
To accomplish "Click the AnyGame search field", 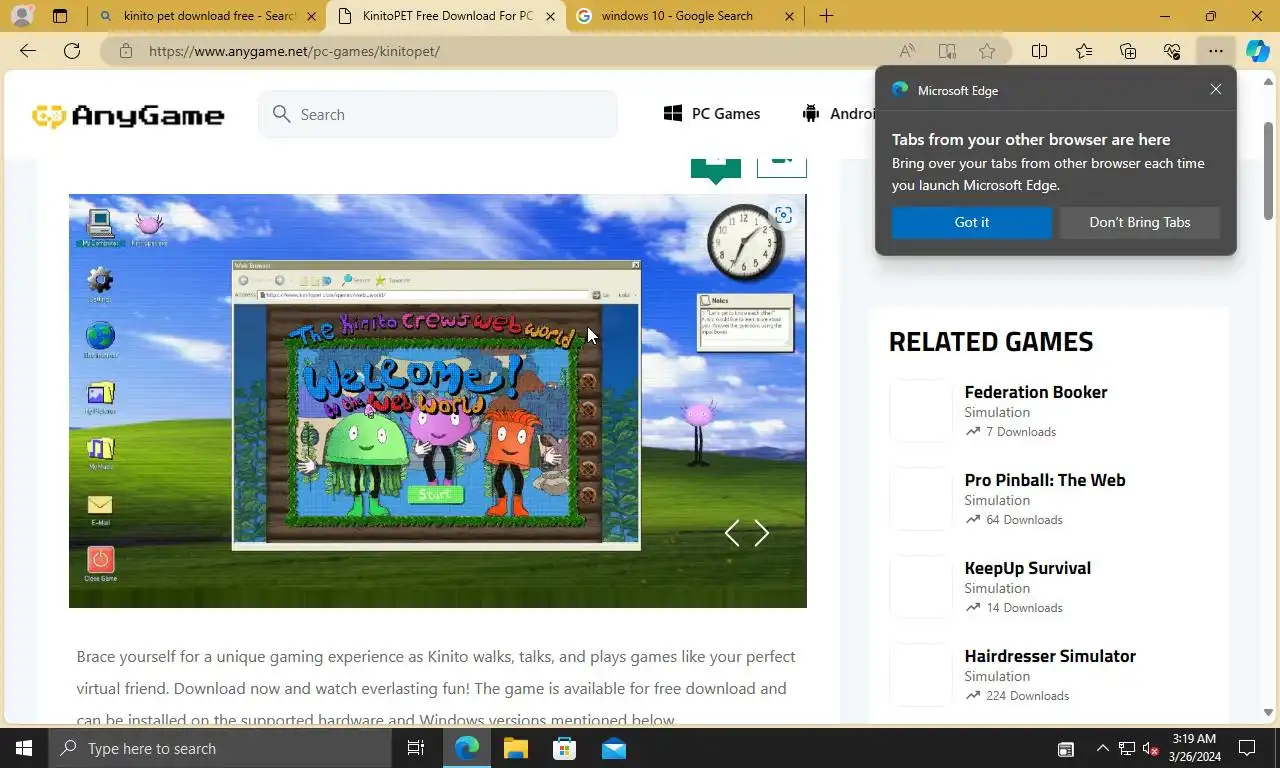I will [438, 114].
